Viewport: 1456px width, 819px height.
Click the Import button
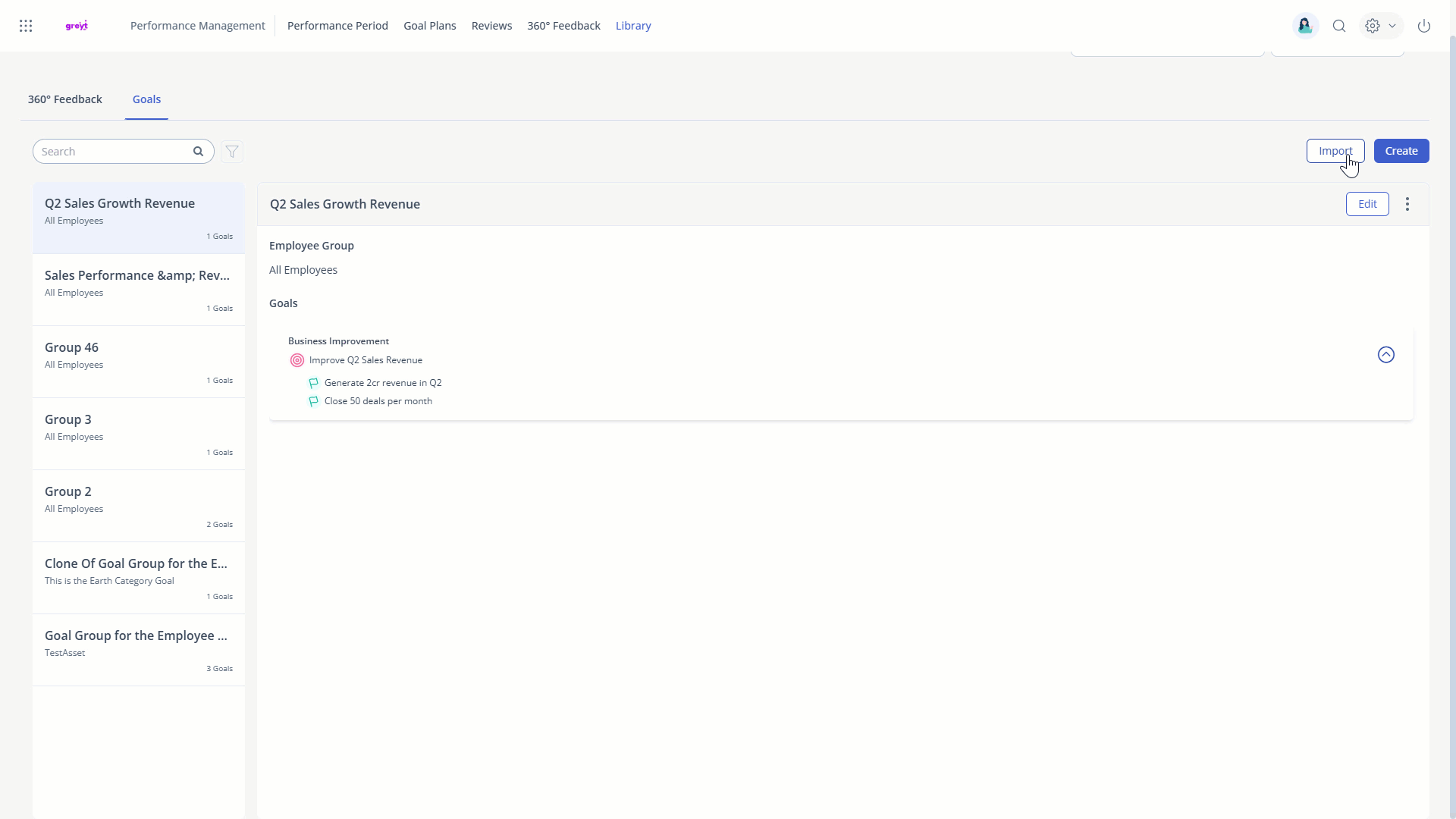click(x=1335, y=151)
